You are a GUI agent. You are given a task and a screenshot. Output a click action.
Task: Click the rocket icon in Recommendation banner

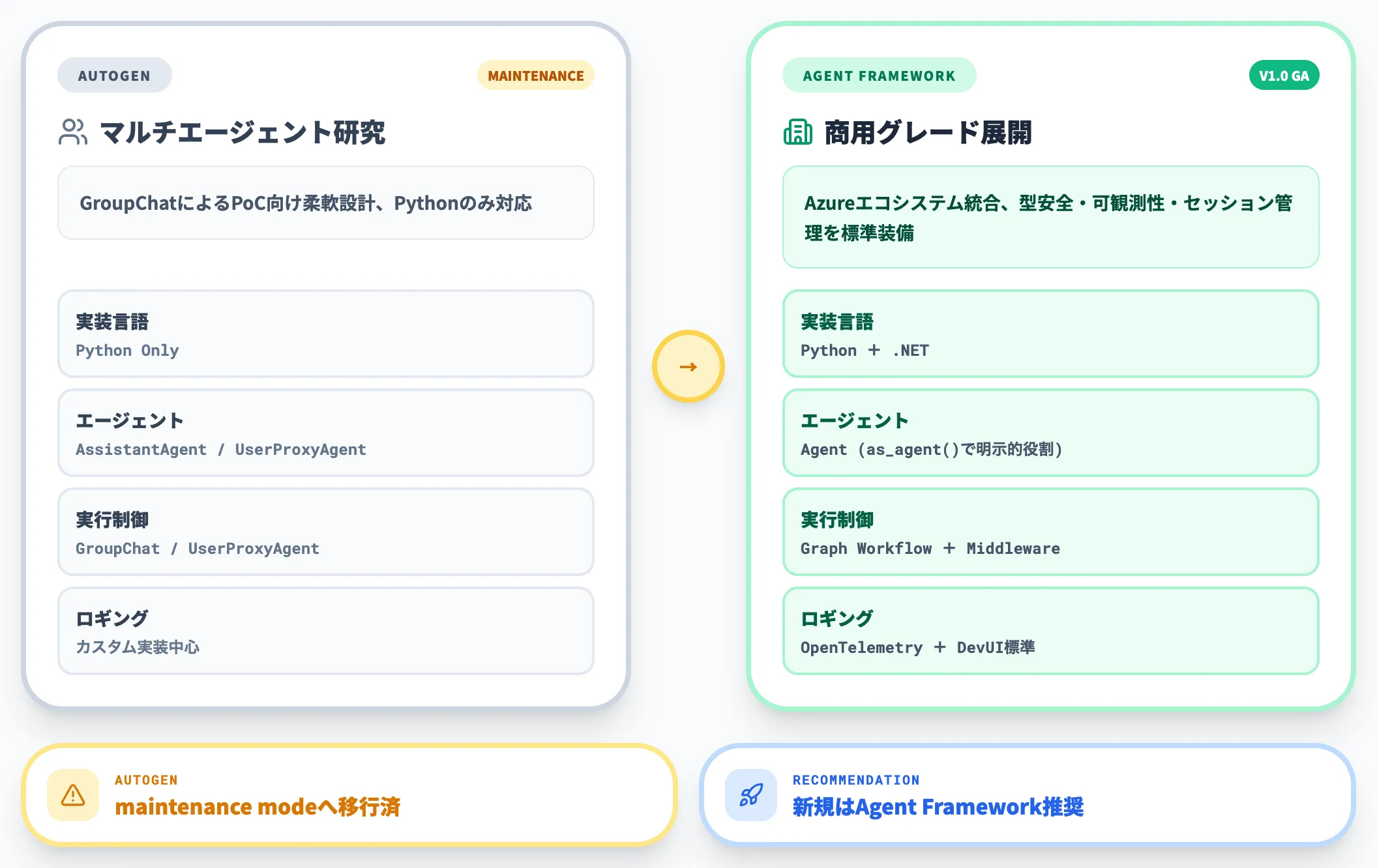(x=751, y=795)
